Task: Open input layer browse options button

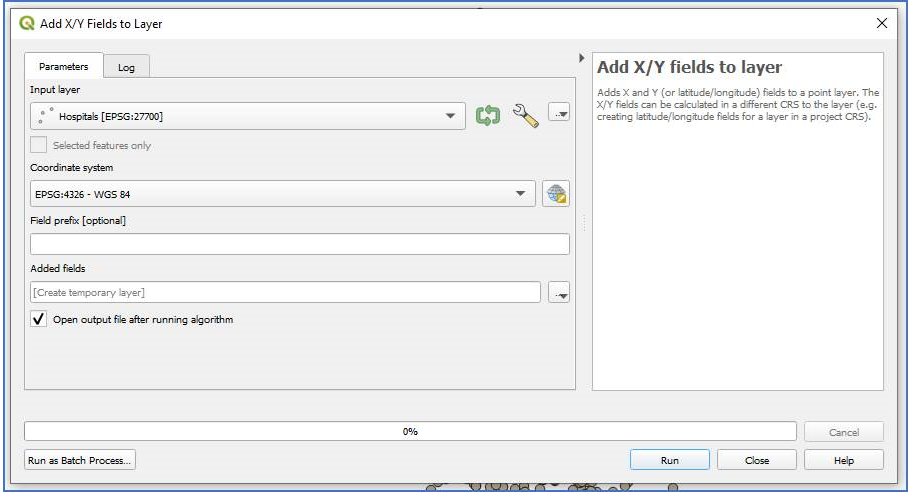Action: coord(559,112)
